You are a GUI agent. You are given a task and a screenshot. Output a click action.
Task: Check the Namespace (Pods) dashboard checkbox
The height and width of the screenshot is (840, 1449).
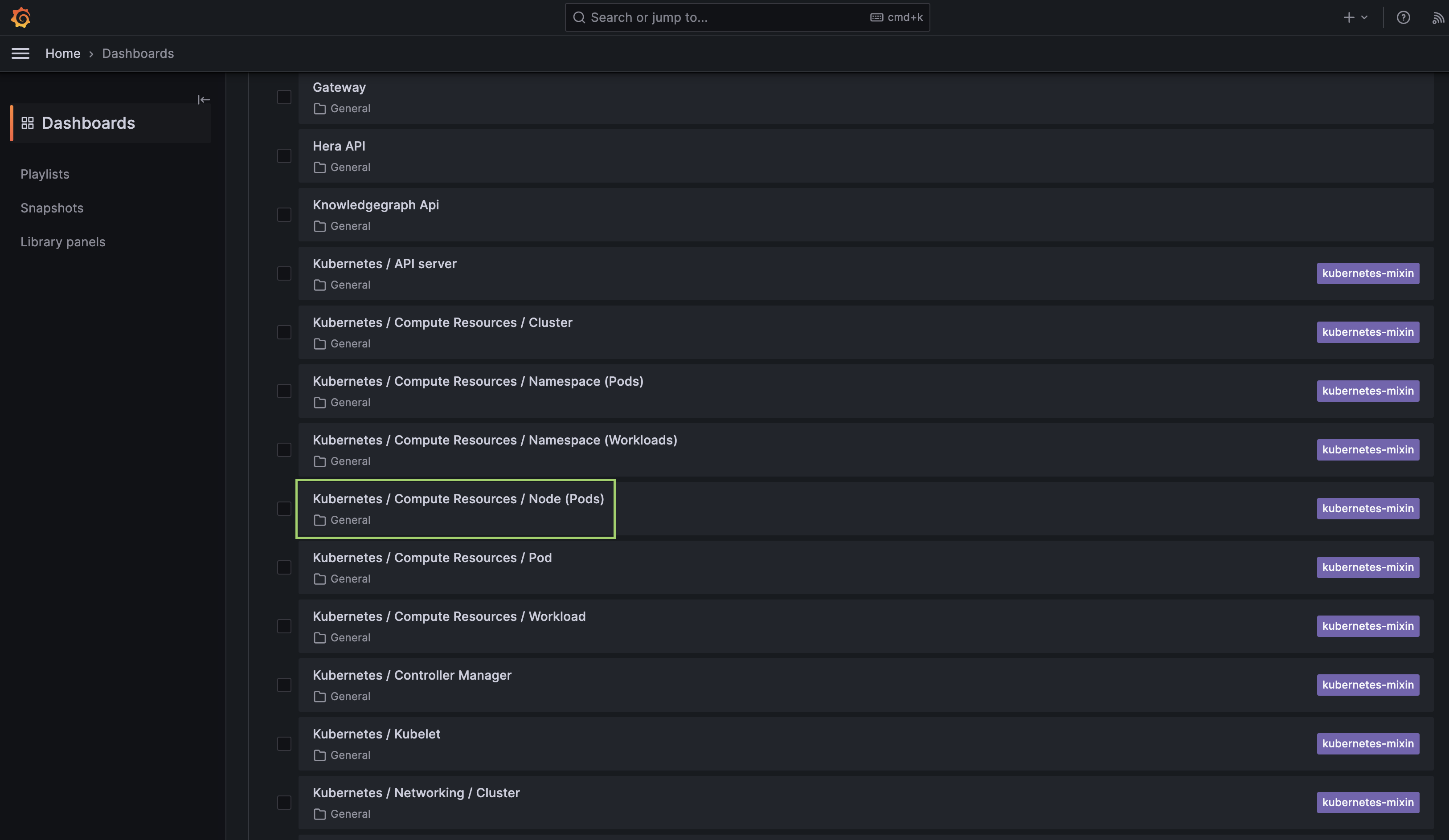tap(284, 391)
